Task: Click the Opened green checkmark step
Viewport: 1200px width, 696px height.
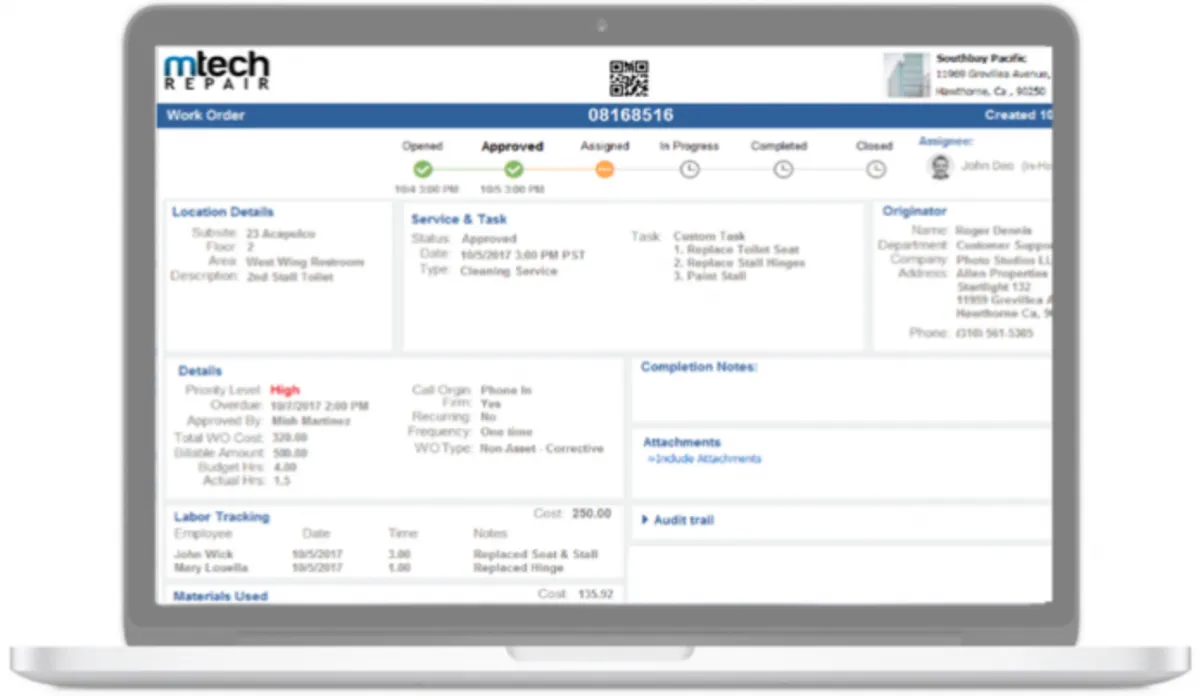Action: [423, 169]
